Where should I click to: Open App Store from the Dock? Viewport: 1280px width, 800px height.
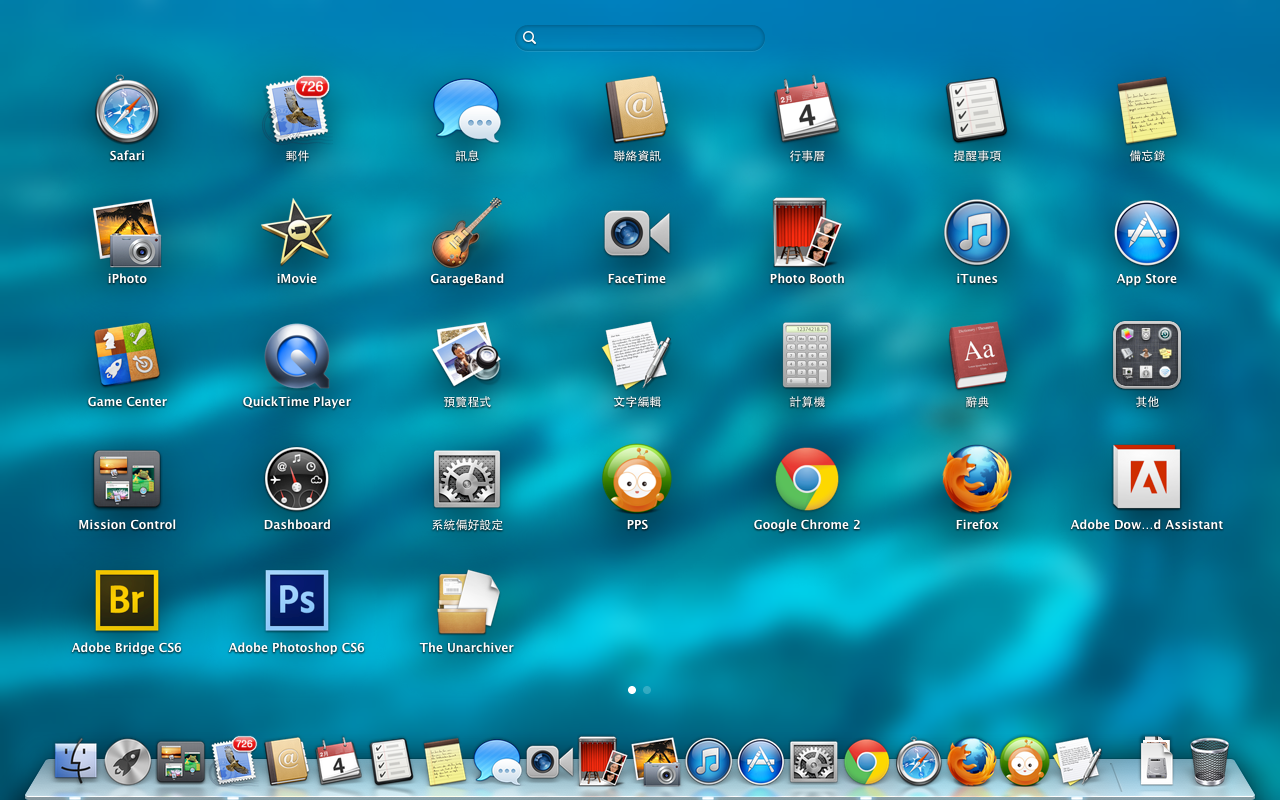761,762
